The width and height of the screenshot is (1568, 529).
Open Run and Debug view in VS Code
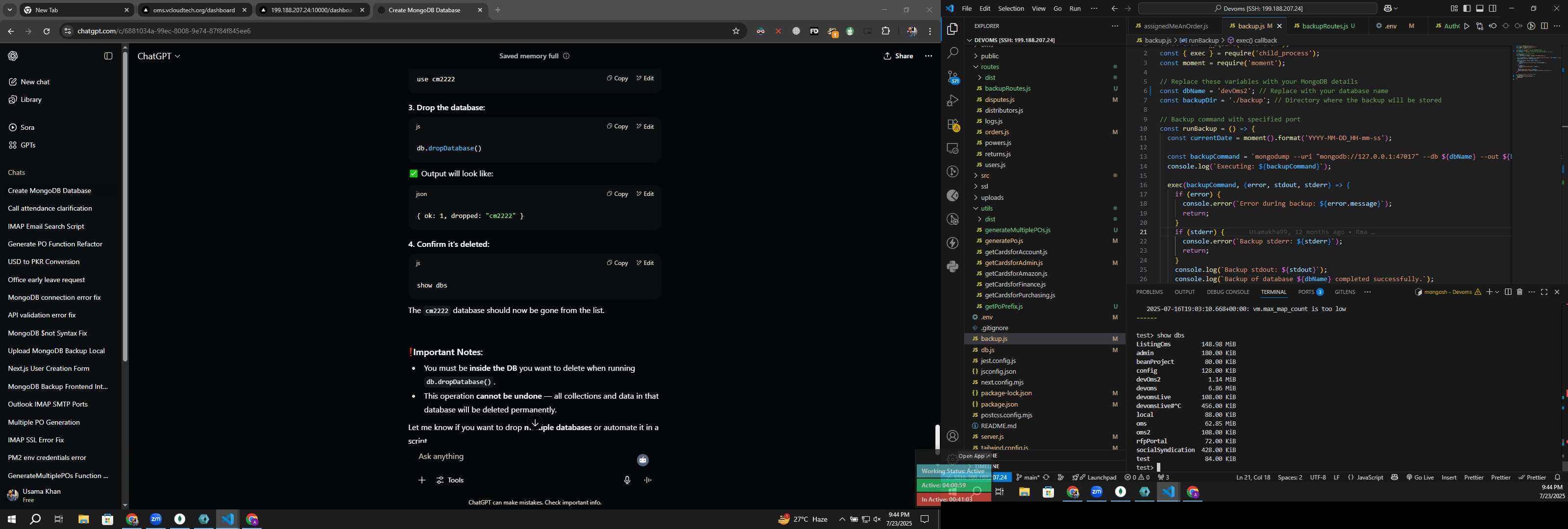click(x=953, y=100)
